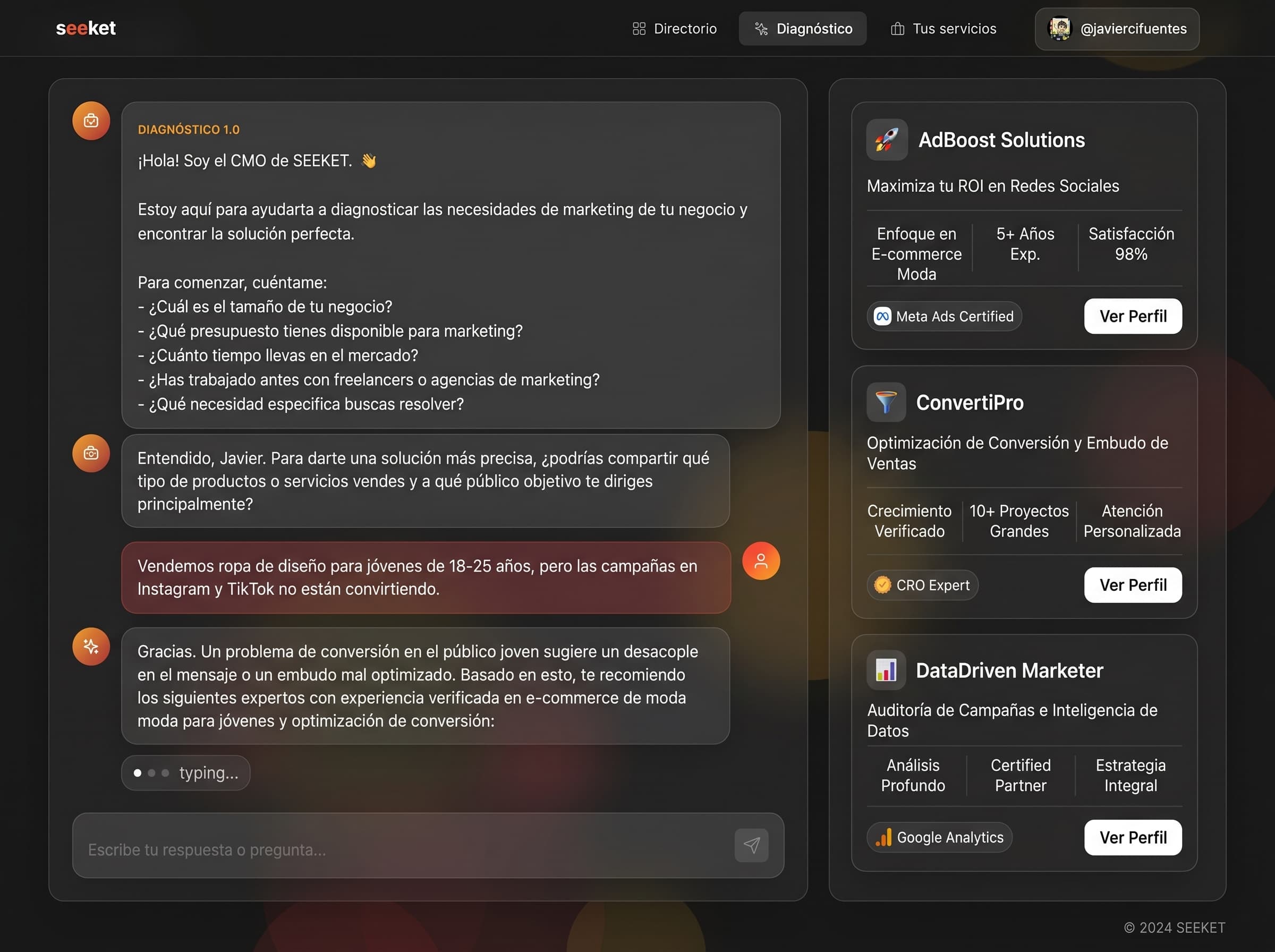Click the bot avatar beside DIAGNÓSTICO 1.0 message
This screenshot has height=952, width=1275.
91,121
